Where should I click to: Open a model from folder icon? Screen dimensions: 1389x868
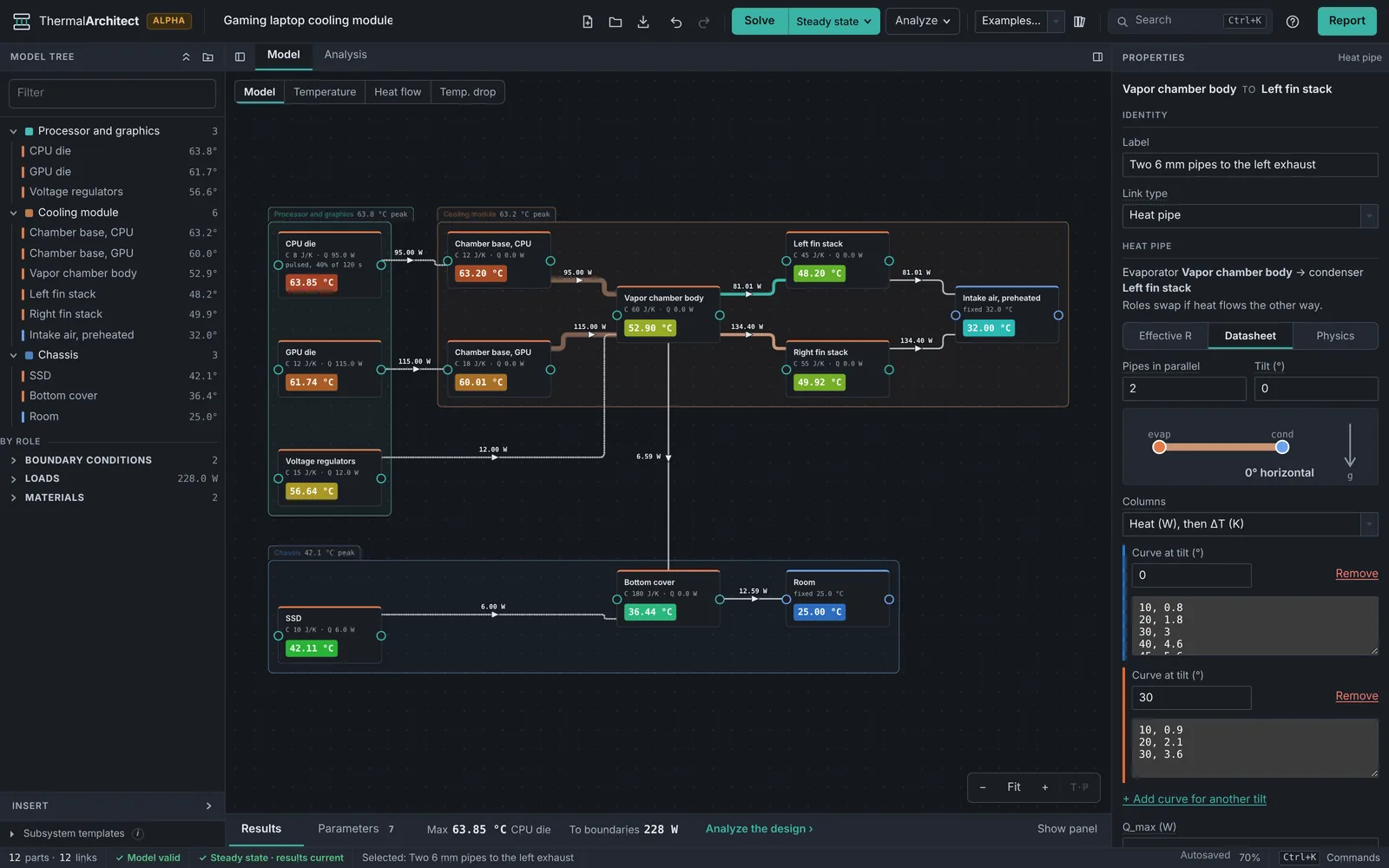pos(616,22)
